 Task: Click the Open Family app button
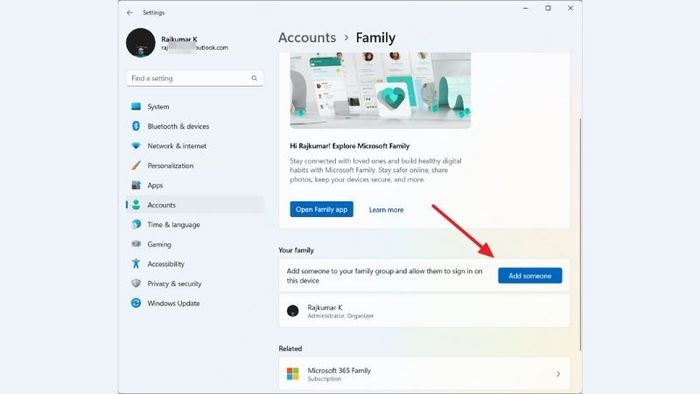321,209
